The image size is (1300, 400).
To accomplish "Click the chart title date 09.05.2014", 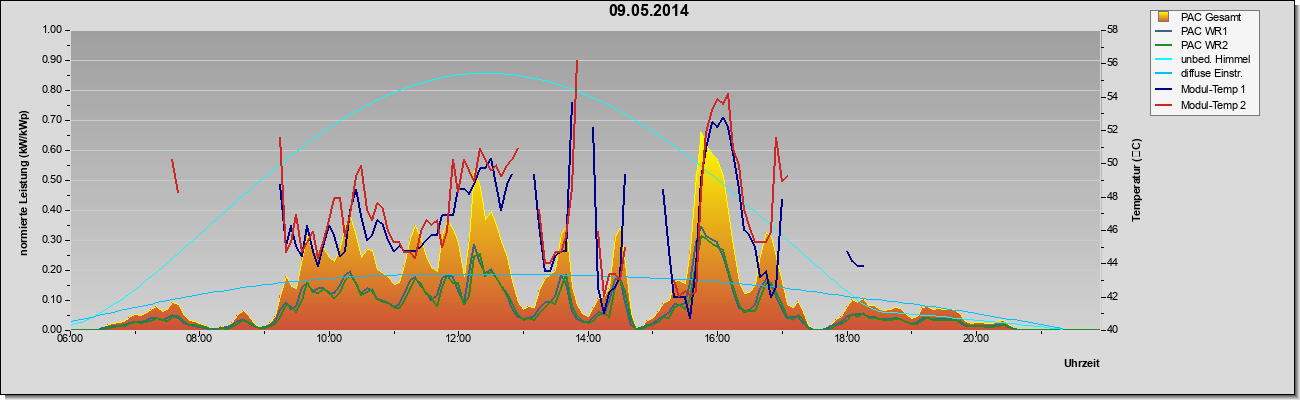I will tap(649, 11).
